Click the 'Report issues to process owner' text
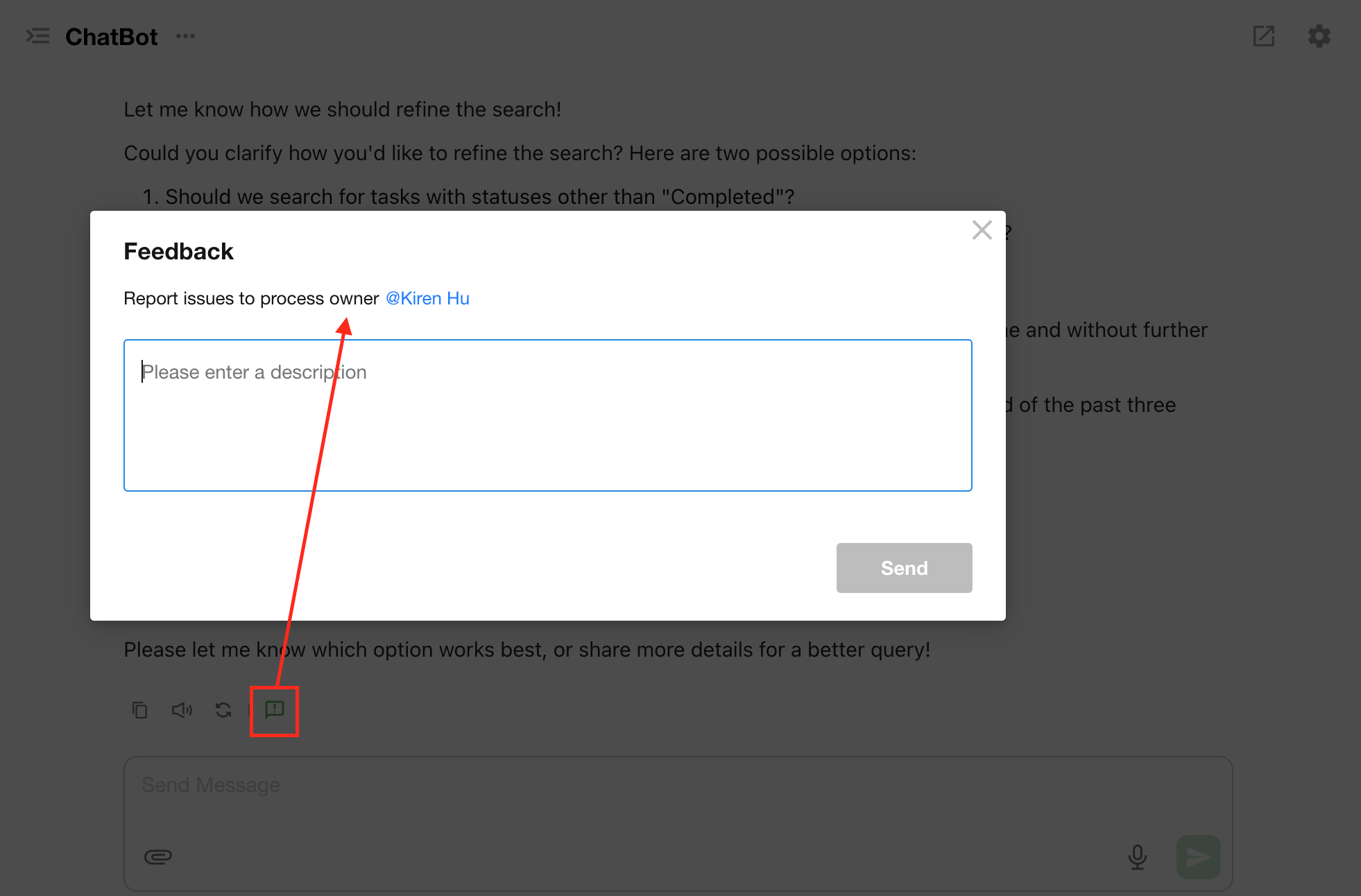The height and width of the screenshot is (896, 1361). click(251, 298)
